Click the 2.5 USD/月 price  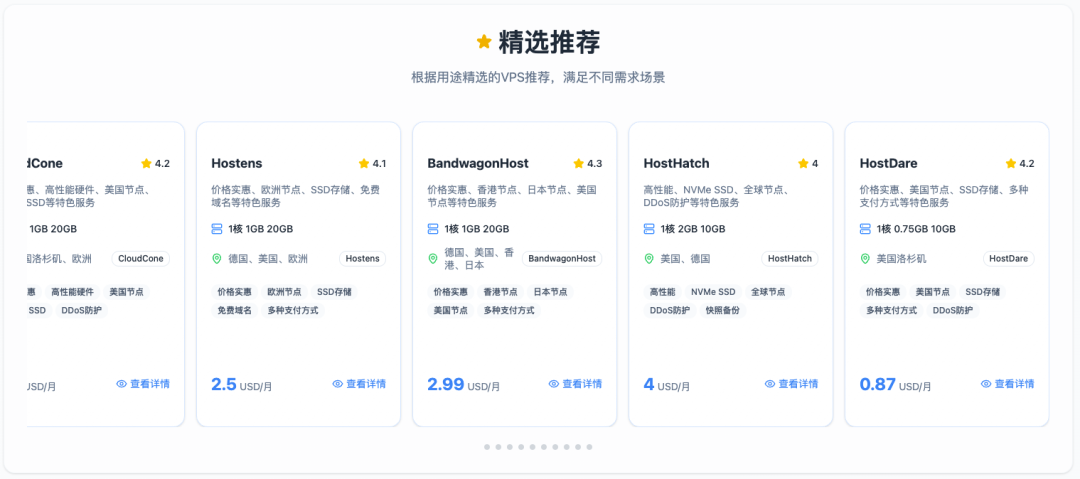(x=242, y=385)
